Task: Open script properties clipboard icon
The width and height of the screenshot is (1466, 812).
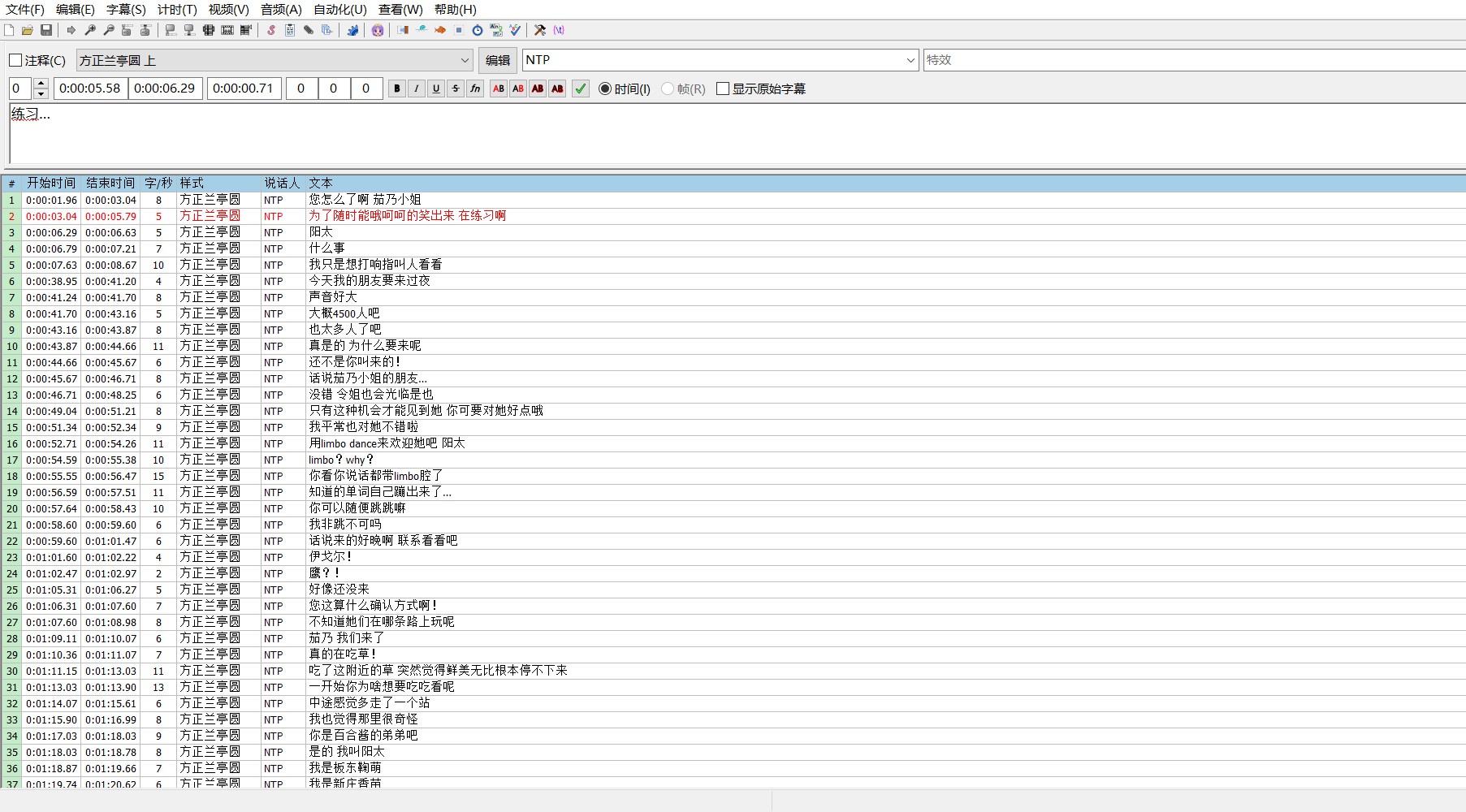Action: click(x=290, y=30)
